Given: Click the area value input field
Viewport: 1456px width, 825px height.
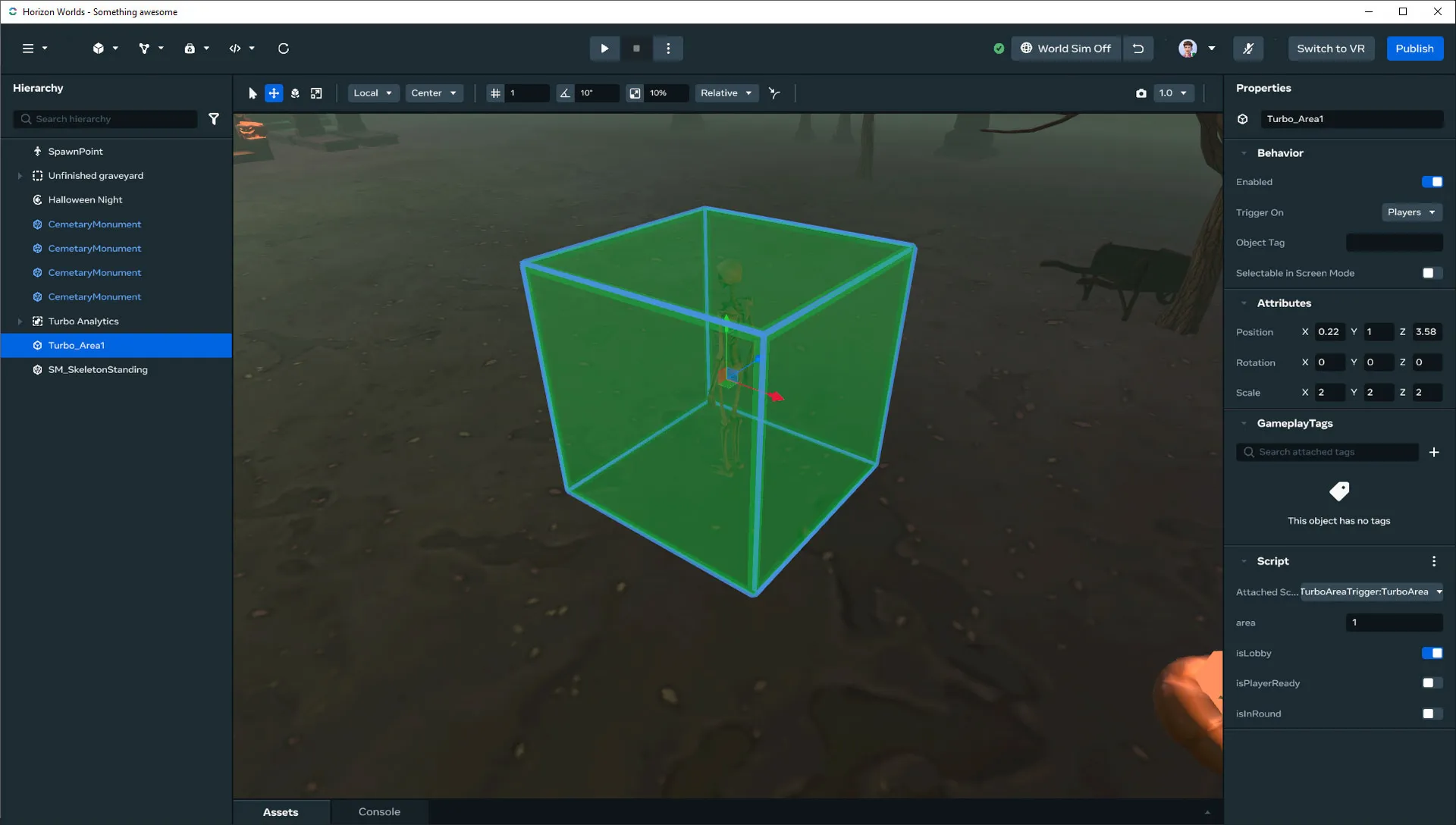Looking at the screenshot, I should [x=1394, y=622].
